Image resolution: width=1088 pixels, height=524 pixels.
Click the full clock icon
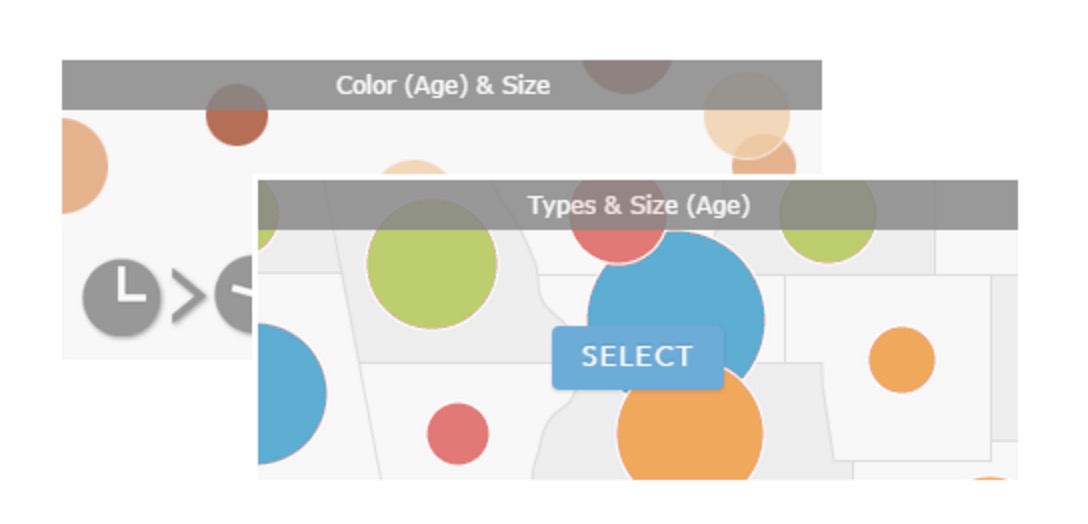click(x=121, y=298)
